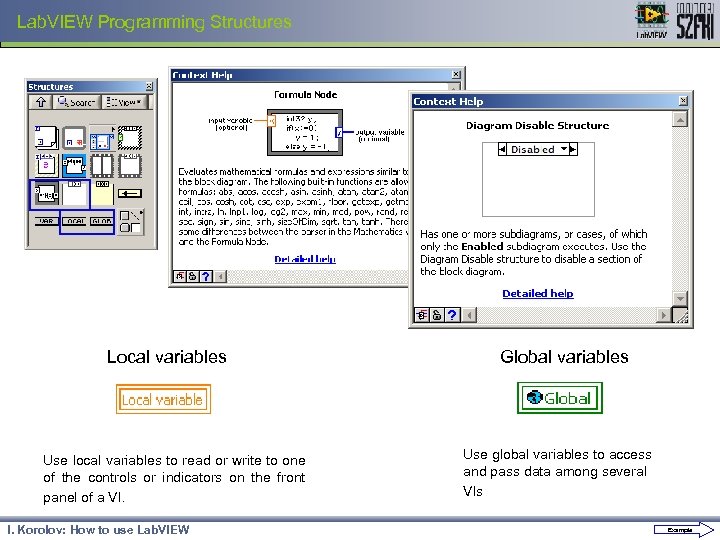
Task: Click the down arrow of Diagram Disable help's scrollbar
Action: pos(680,298)
